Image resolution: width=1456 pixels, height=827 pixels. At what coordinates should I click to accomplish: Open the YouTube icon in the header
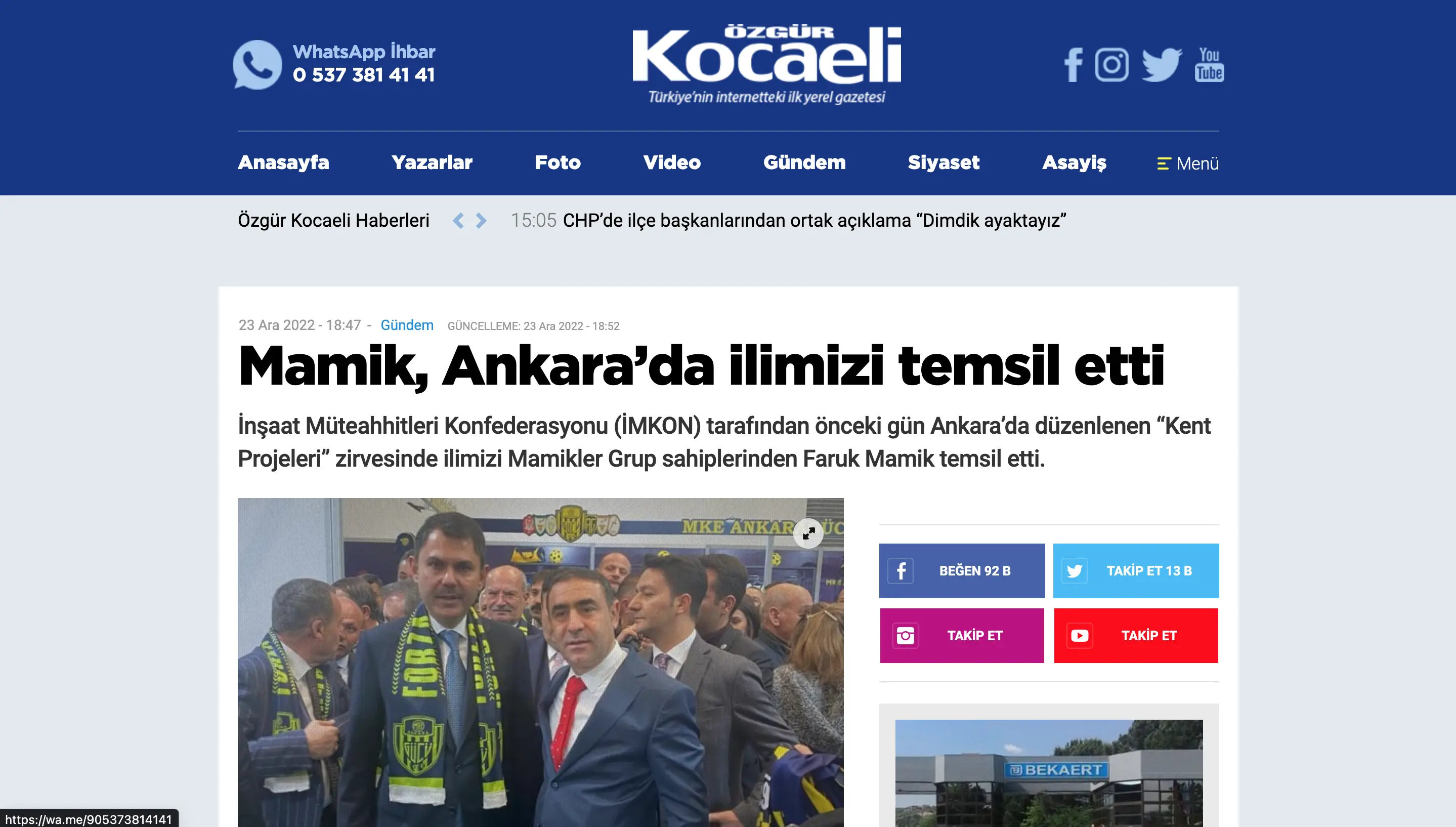[x=1209, y=65]
